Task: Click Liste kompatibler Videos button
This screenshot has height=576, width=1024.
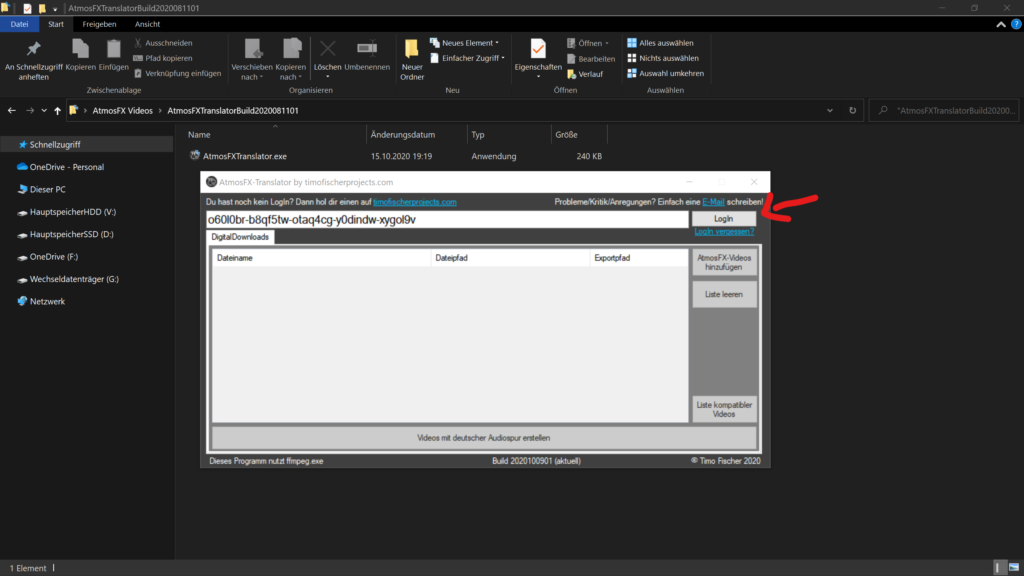Action: click(x=724, y=409)
